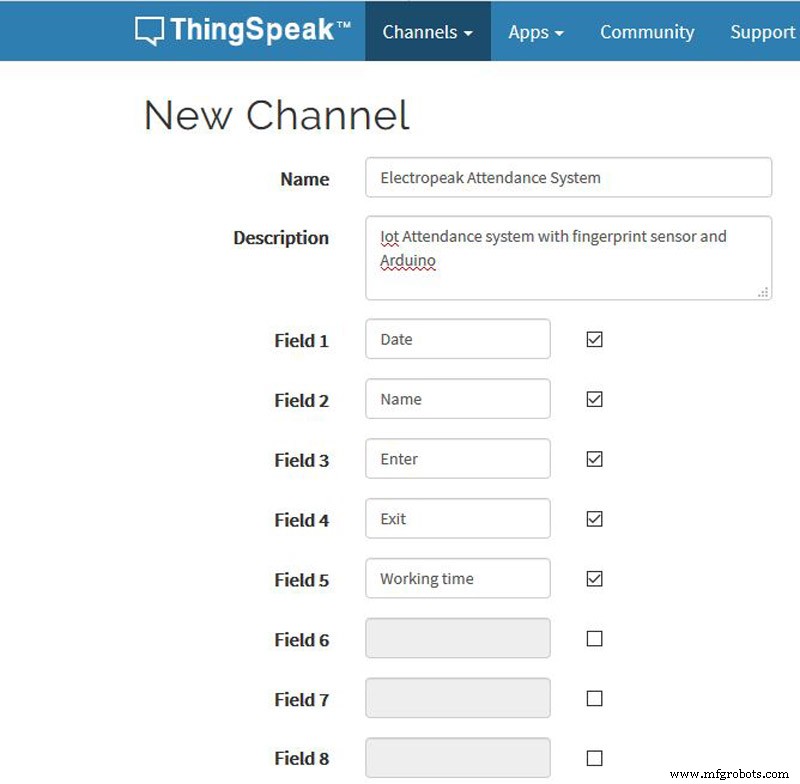Viewport: 800px width, 784px height.
Task: Open the Channels dropdown menu
Action: tap(427, 32)
